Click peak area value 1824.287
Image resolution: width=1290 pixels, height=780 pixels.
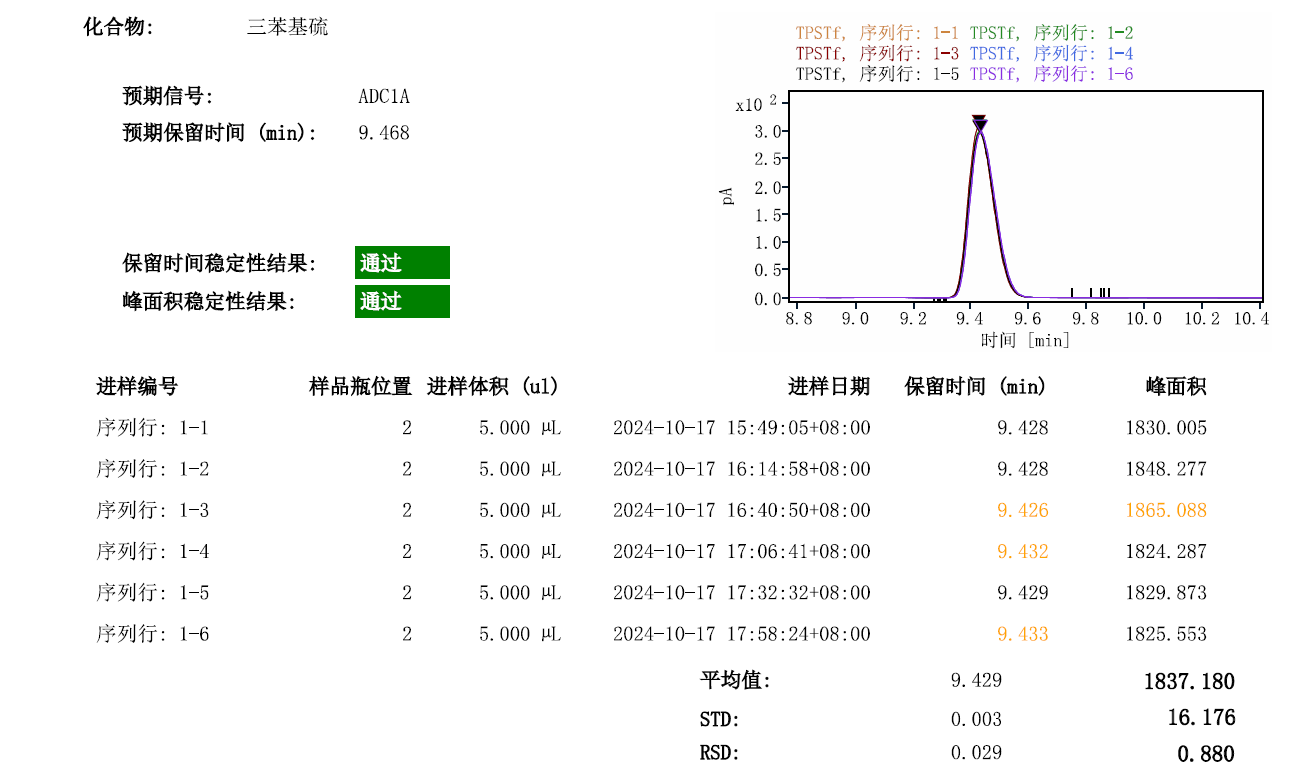[x=1166, y=551]
